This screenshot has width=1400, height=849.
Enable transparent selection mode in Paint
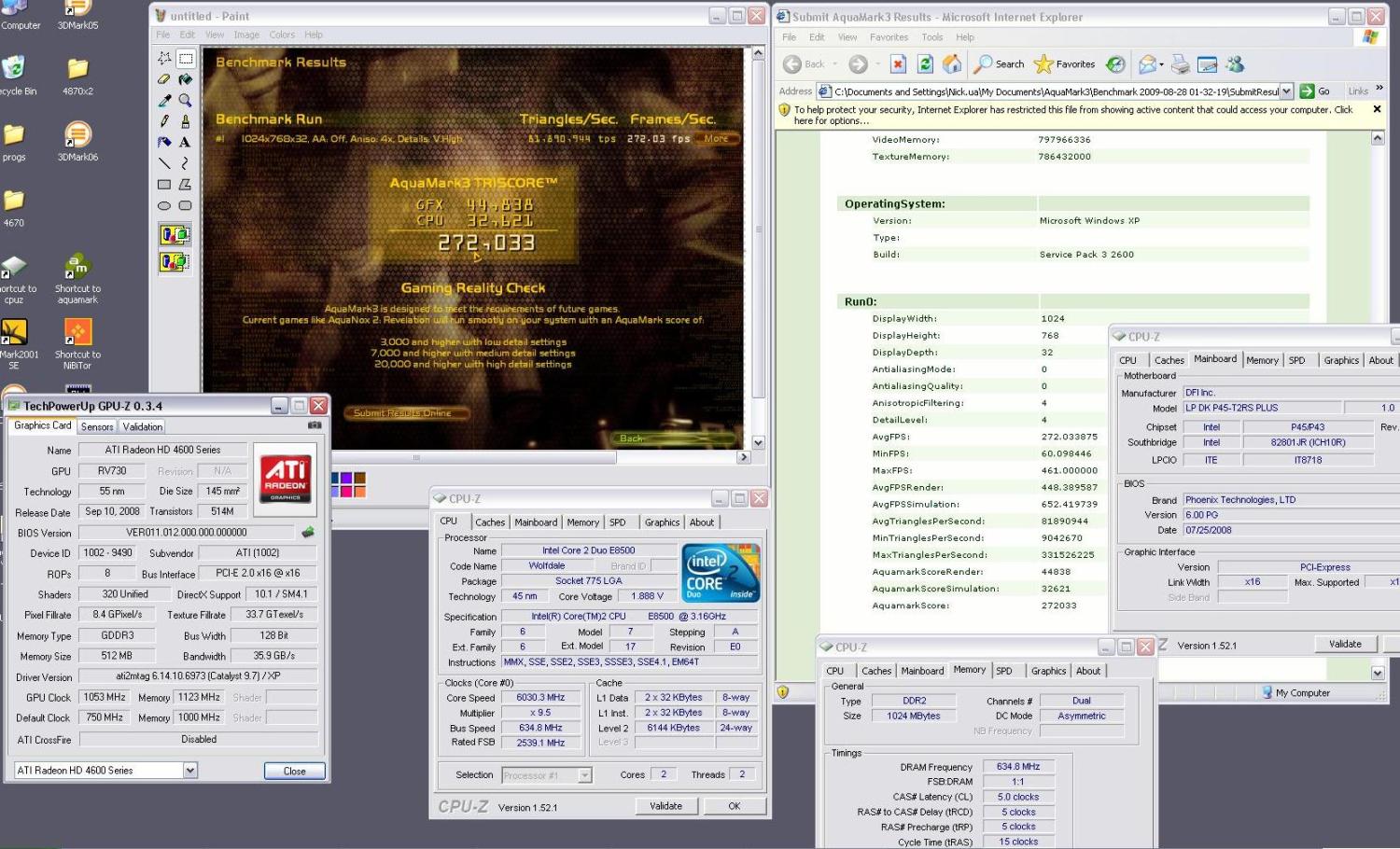[x=175, y=262]
